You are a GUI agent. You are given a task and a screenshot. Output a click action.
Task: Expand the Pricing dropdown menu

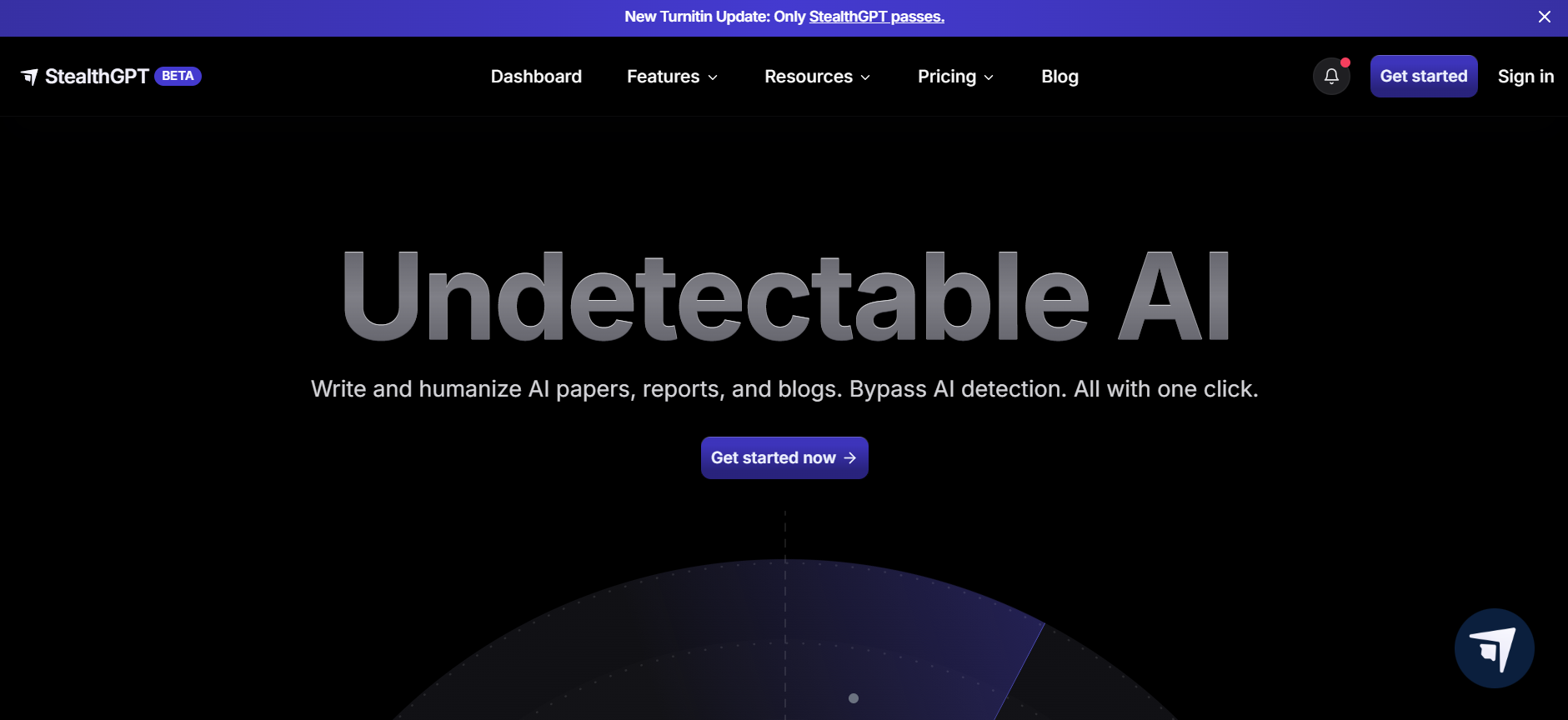(955, 77)
